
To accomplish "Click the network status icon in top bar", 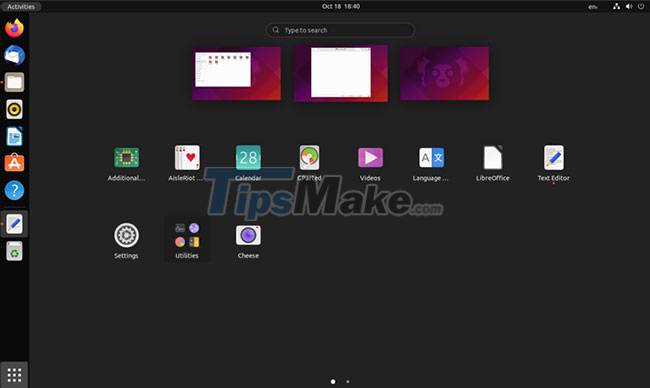I will [616, 6].
